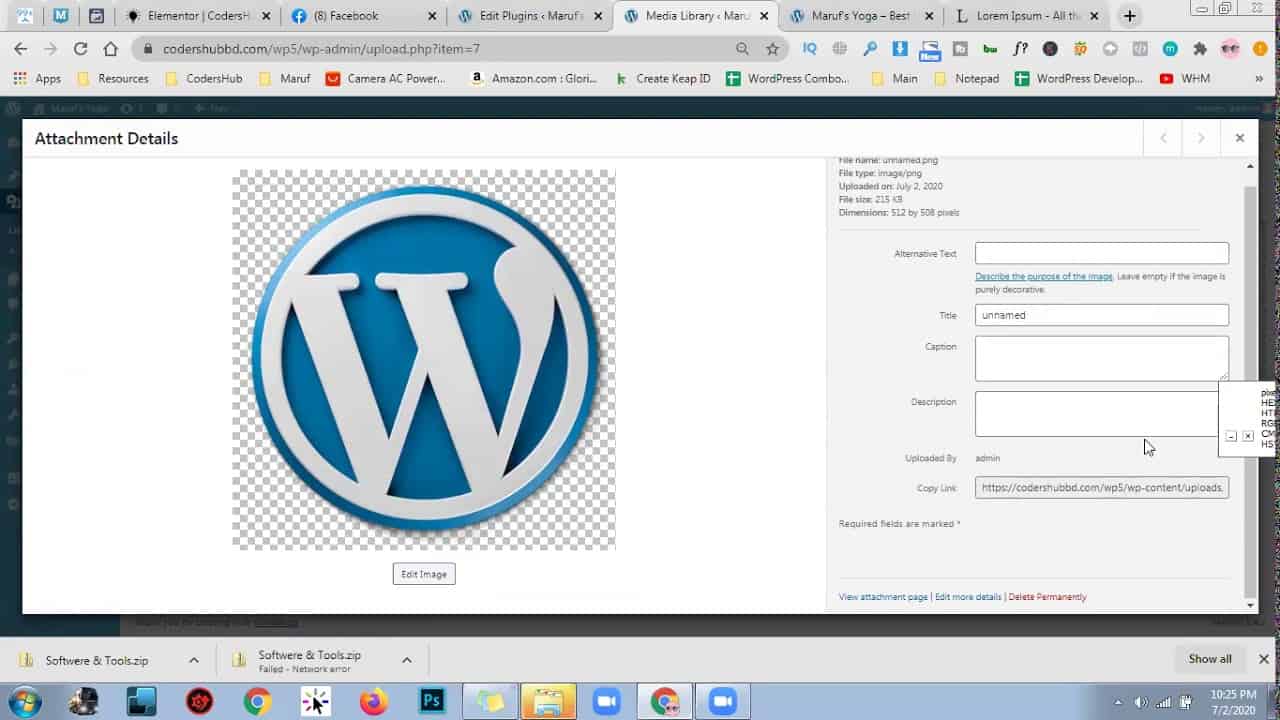Expand first Softwere & Tools.zip download options
Image resolution: width=1280 pixels, height=720 pixels.
[x=194, y=660]
